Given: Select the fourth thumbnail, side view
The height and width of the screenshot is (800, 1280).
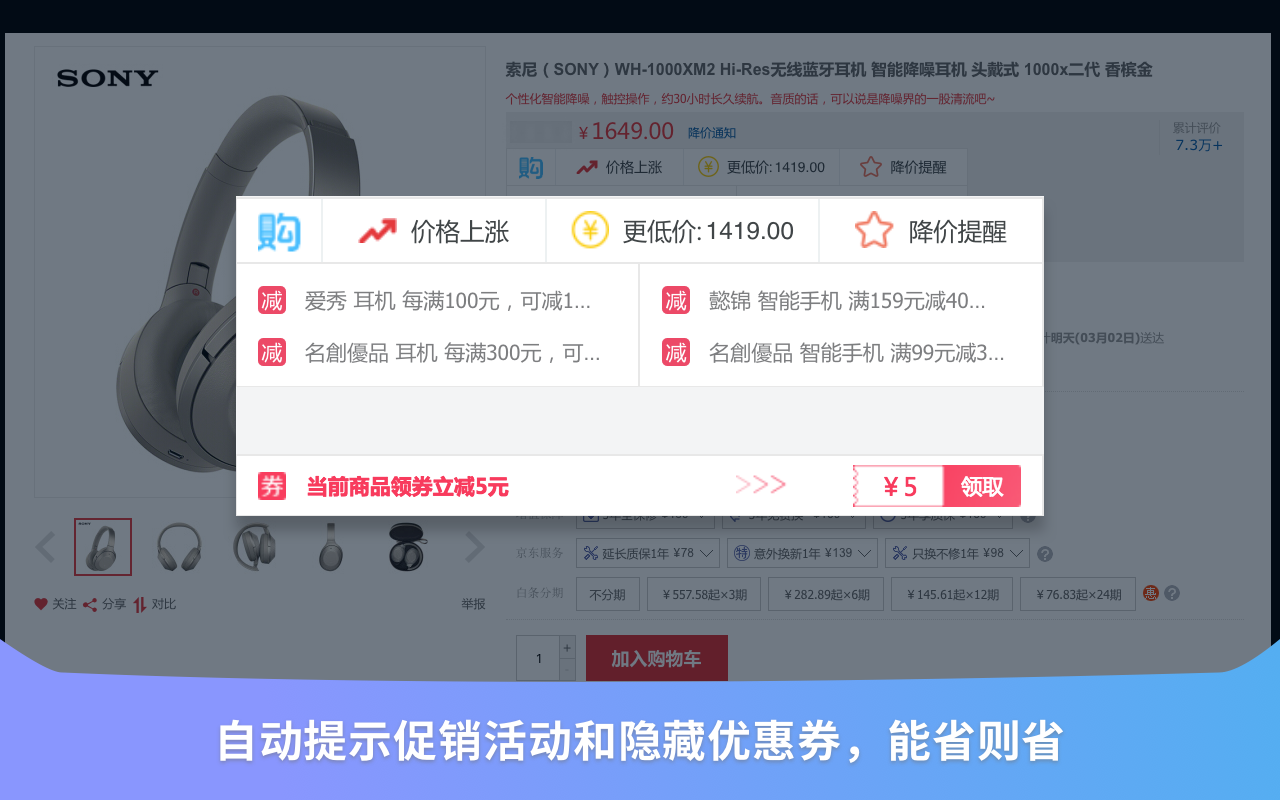Looking at the screenshot, I should click(x=331, y=547).
